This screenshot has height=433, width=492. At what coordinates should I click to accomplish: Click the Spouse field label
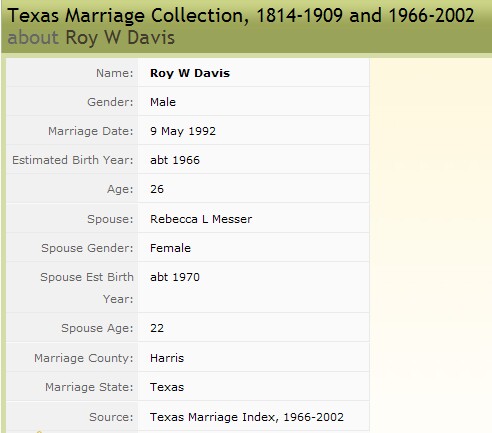pos(110,219)
